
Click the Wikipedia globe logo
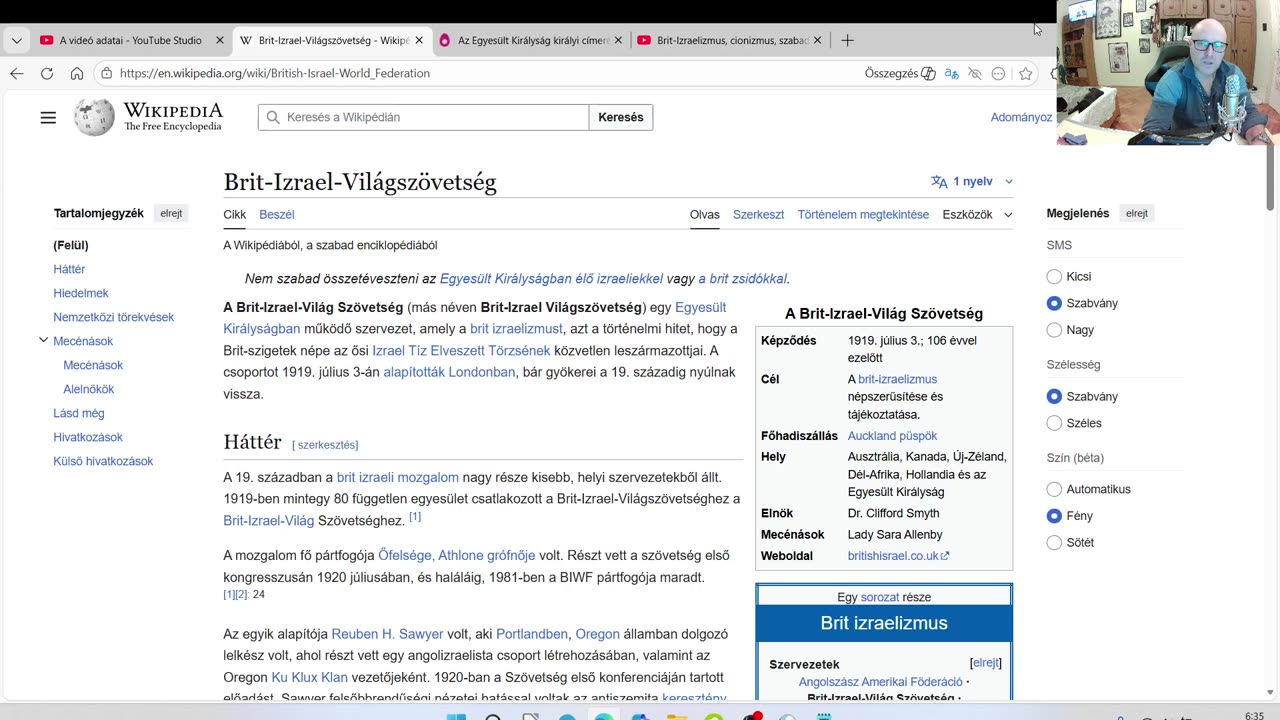tap(94, 117)
